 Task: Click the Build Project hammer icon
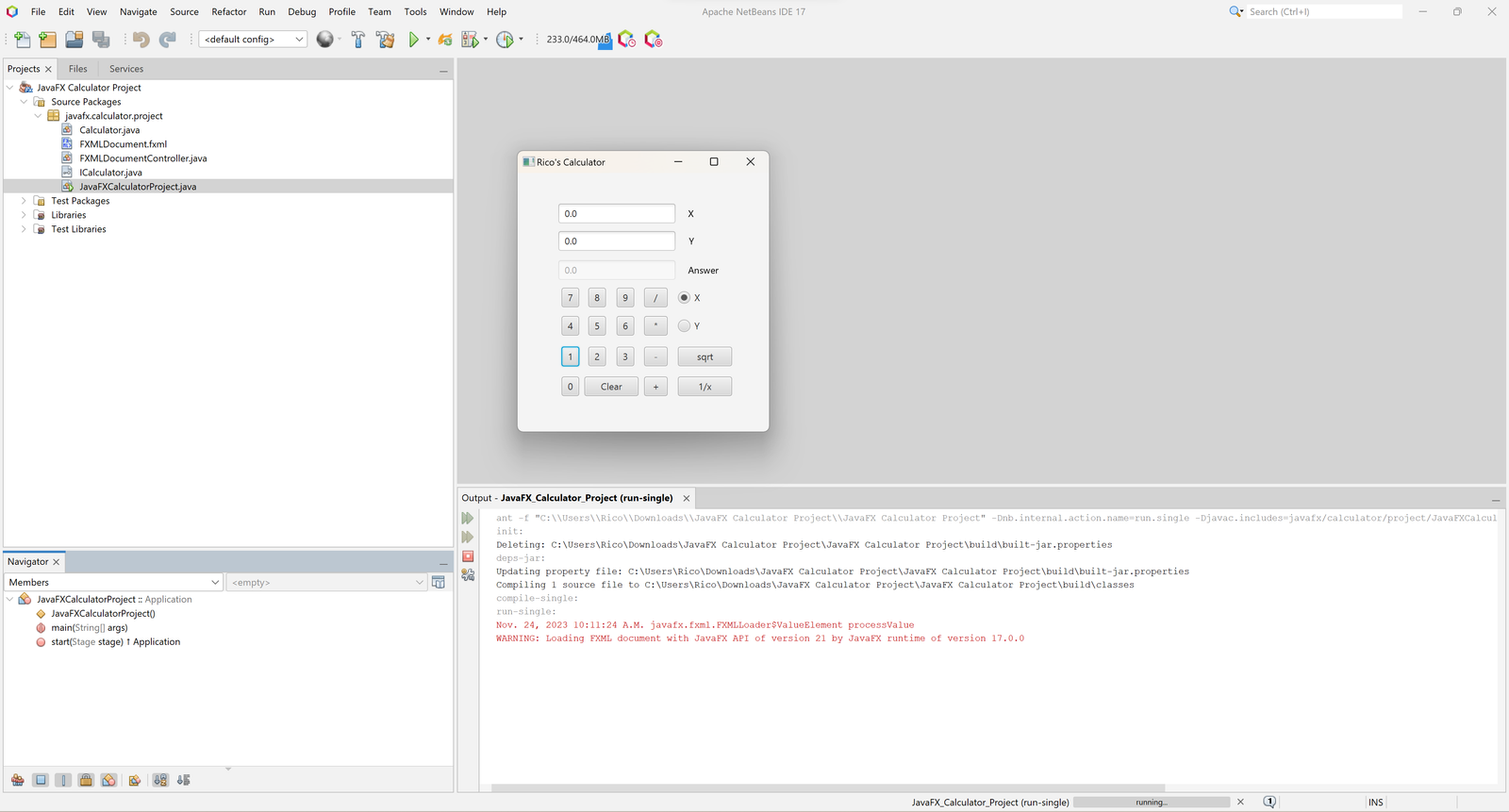point(358,40)
